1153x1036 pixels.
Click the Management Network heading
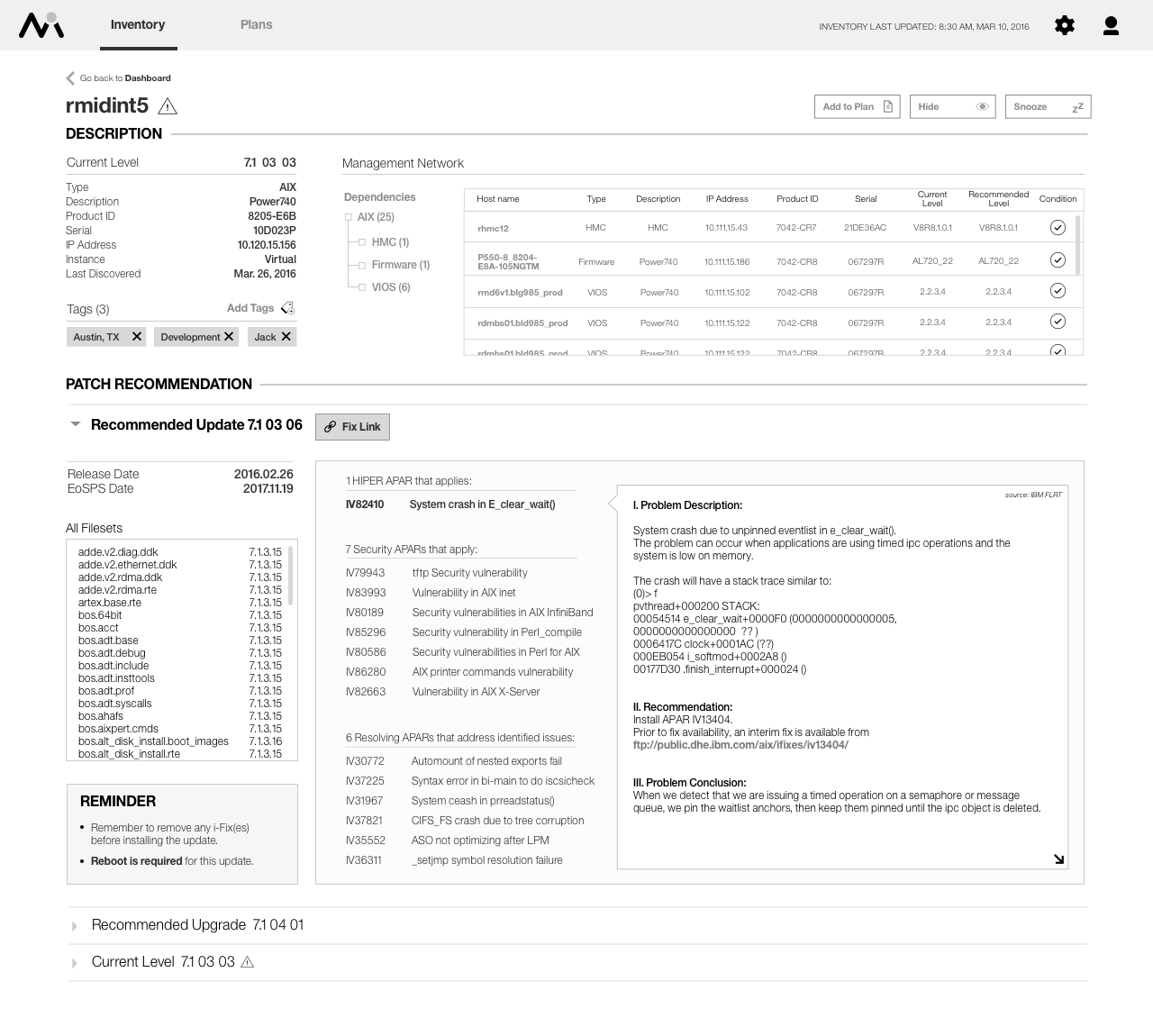tap(403, 163)
